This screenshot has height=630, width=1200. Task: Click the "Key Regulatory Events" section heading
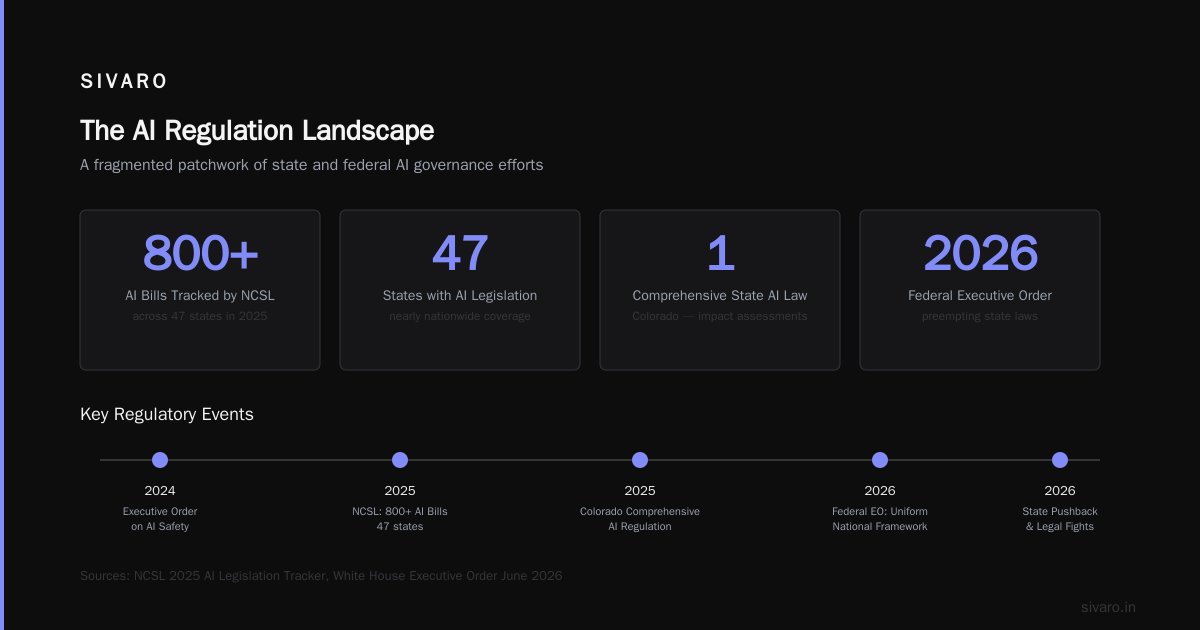pos(167,414)
